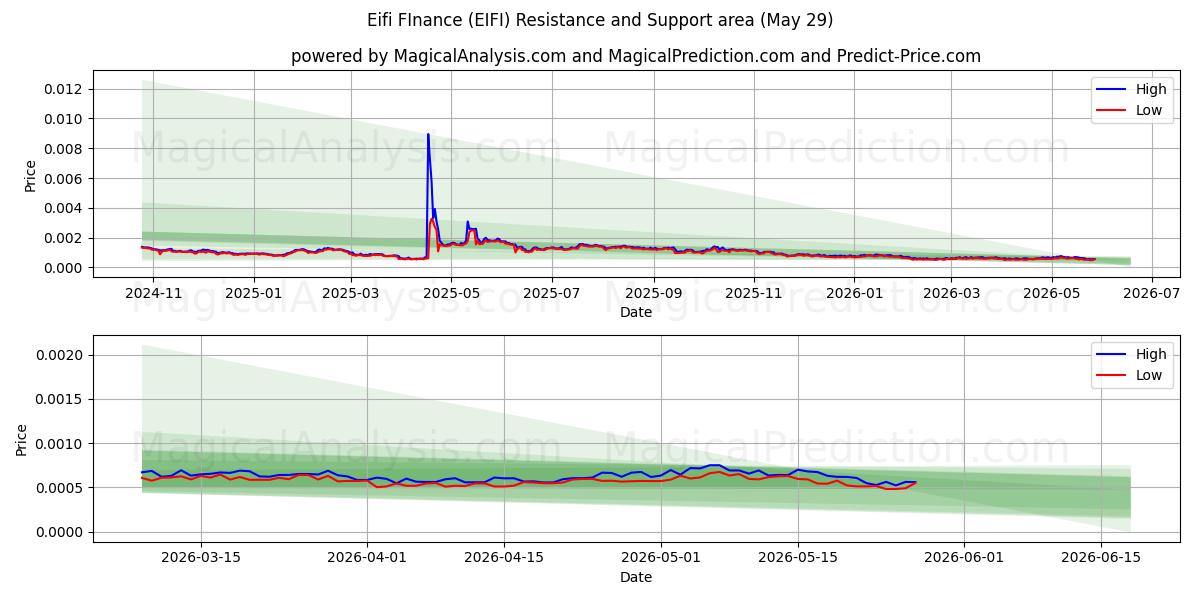Screen dimensions: 1200x600
Task: Click the '2025-05' x-axis tick label
Action: pos(450,292)
